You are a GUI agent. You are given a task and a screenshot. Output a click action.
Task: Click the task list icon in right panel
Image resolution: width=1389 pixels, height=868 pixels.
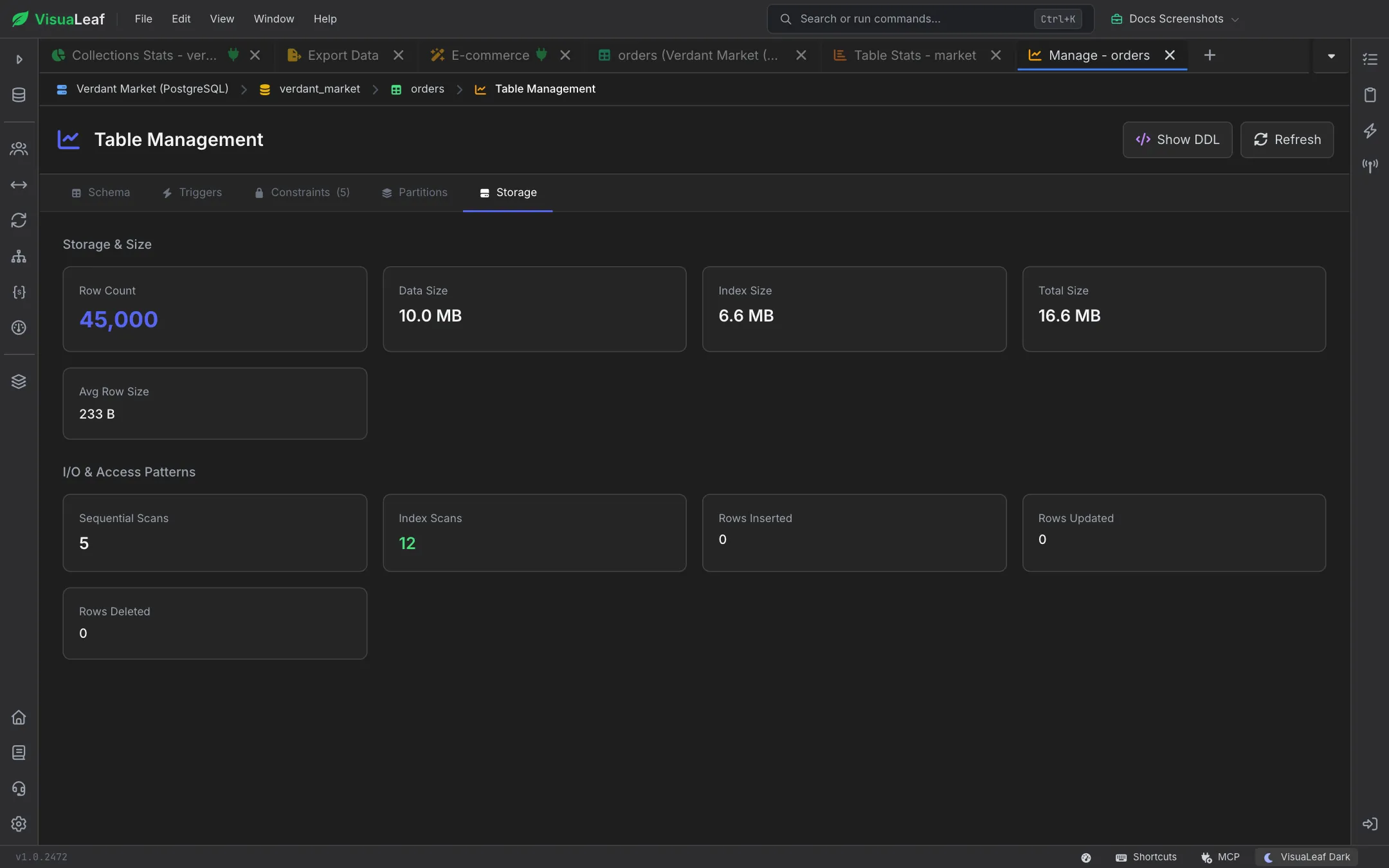tap(1370, 59)
